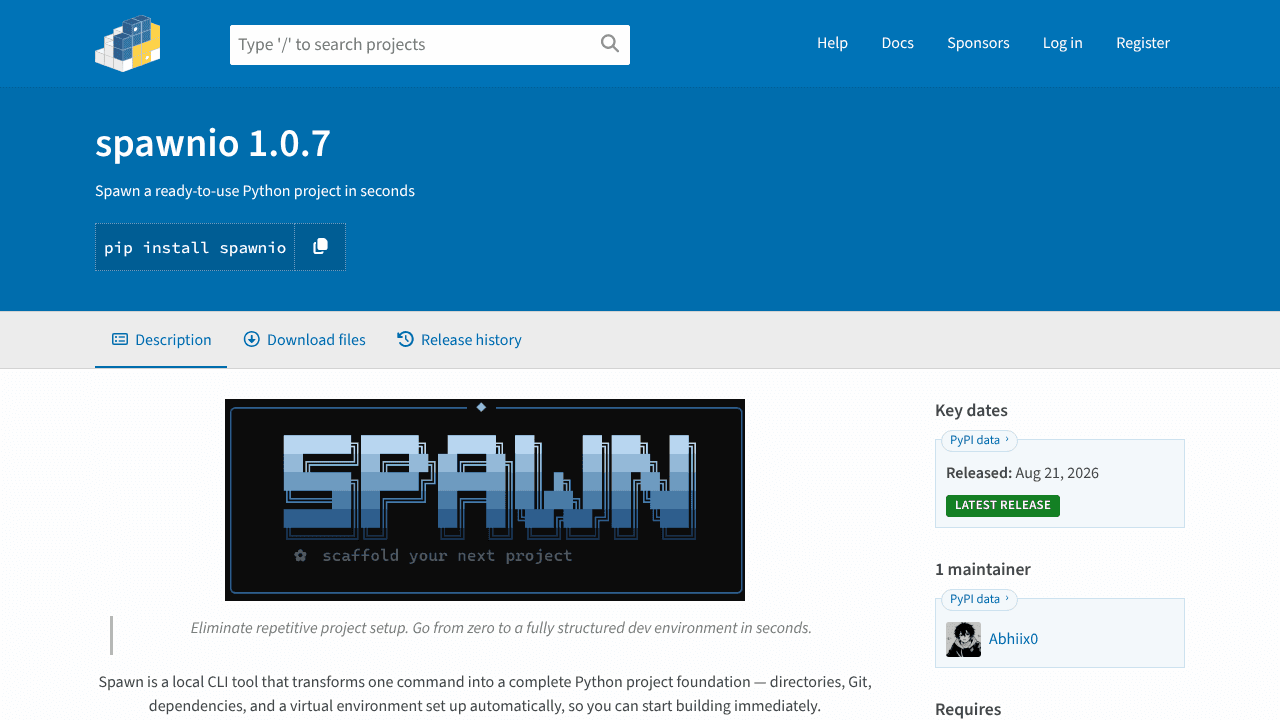This screenshot has height=720, width=1280.
Task: Open the Help menu link
Action: point(832,43)
